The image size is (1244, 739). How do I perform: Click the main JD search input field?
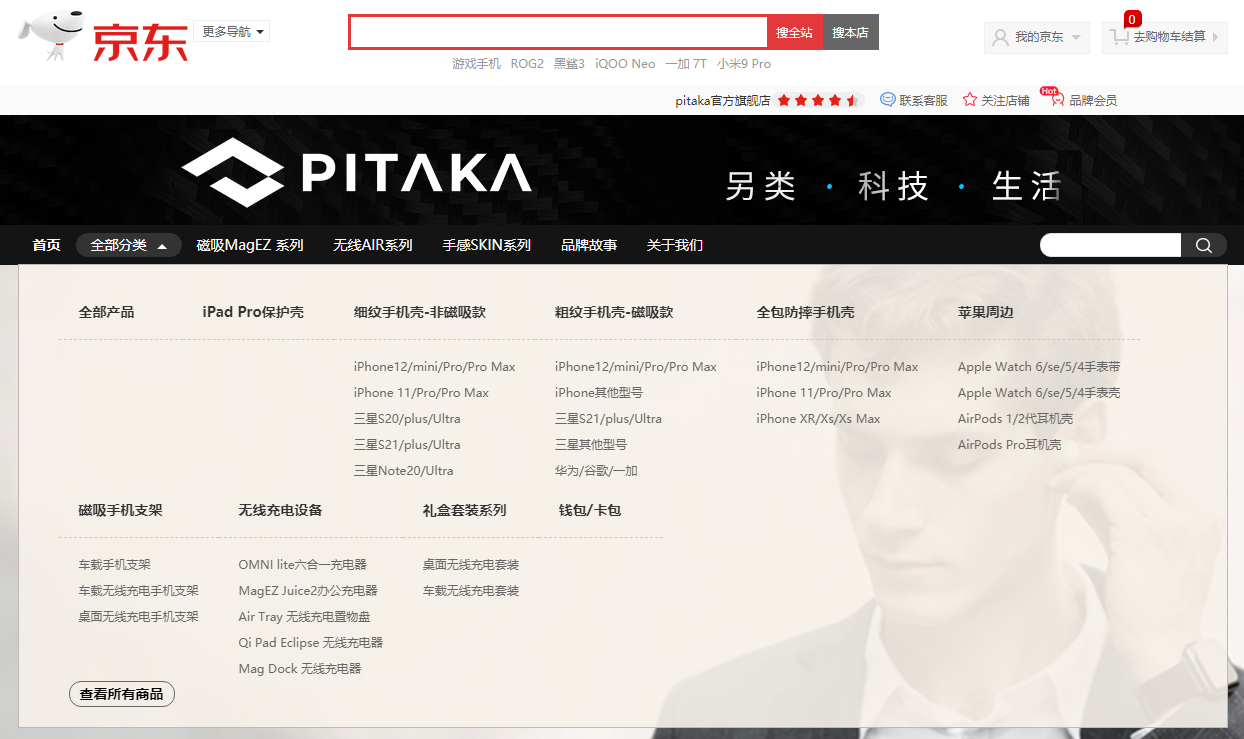pyautogui.click(x=558, y=32)
